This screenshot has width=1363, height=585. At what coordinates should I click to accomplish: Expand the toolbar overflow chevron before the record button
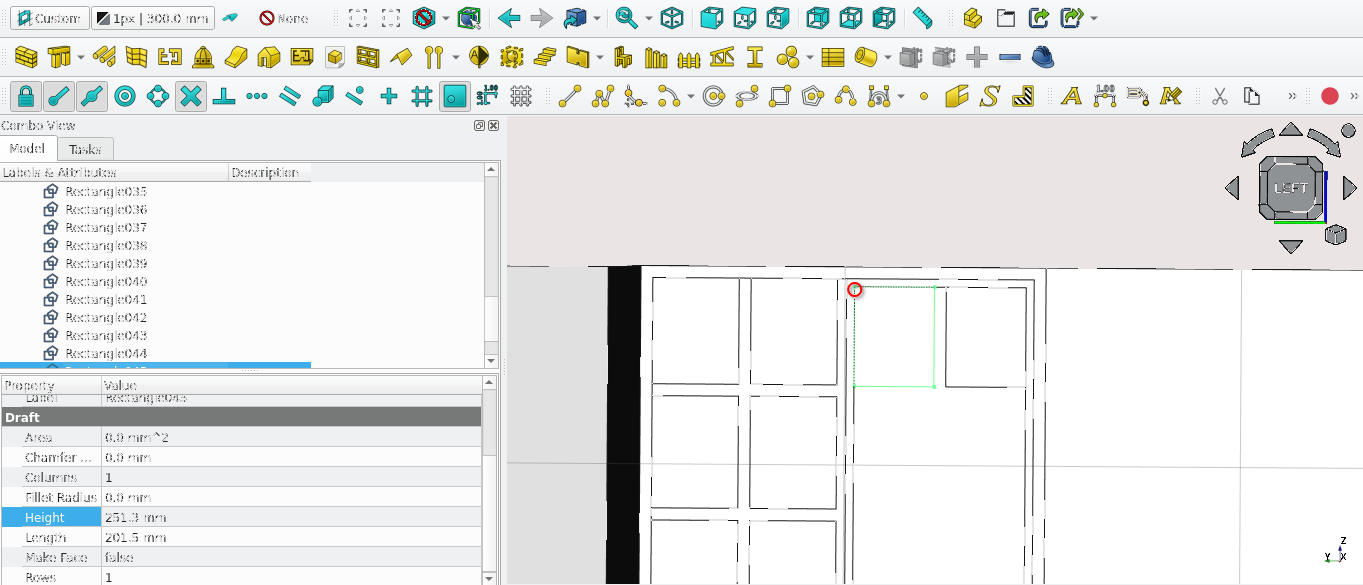tap(1292, 97)
